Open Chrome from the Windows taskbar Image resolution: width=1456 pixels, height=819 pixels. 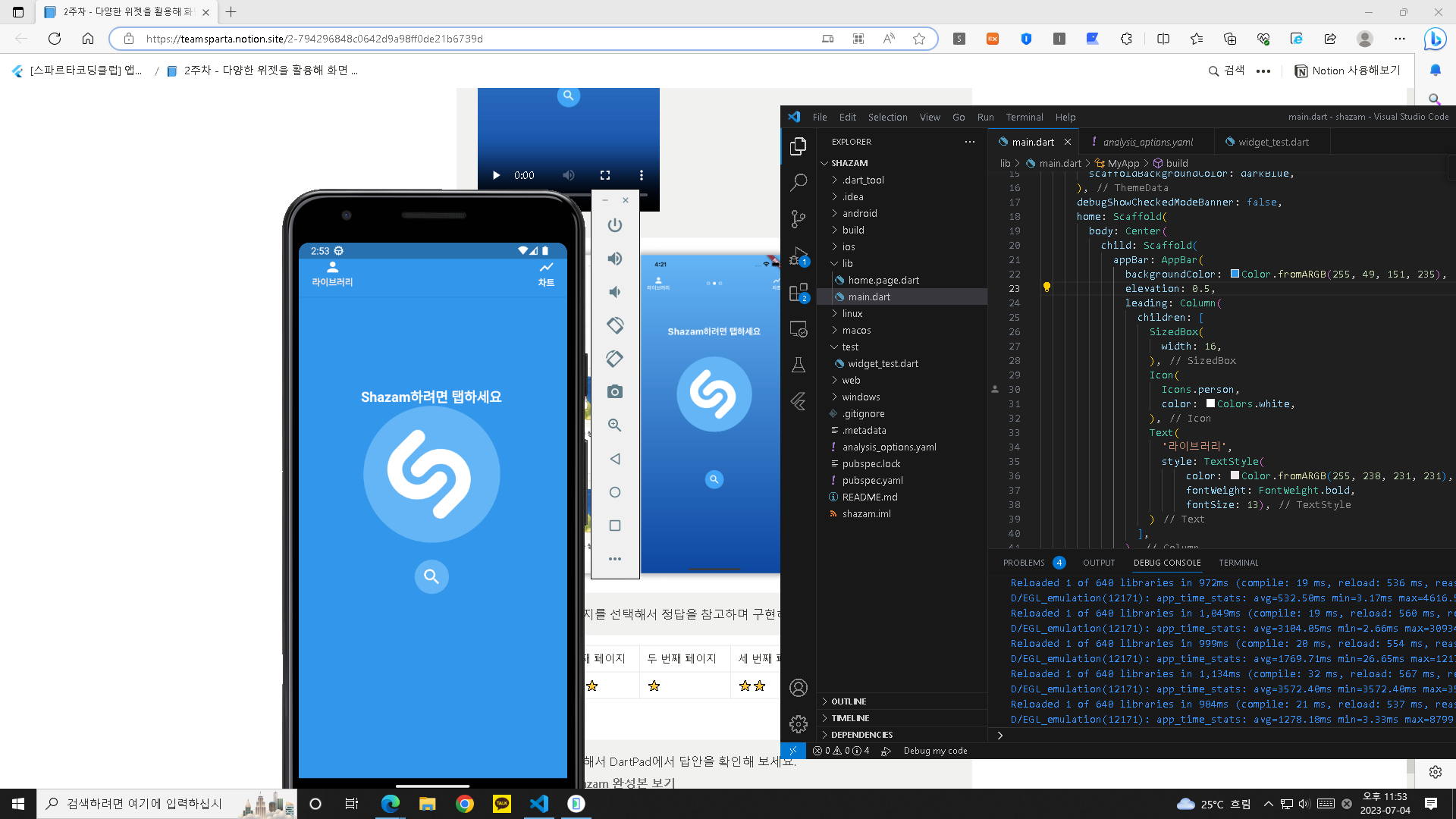tap(465, 804)
